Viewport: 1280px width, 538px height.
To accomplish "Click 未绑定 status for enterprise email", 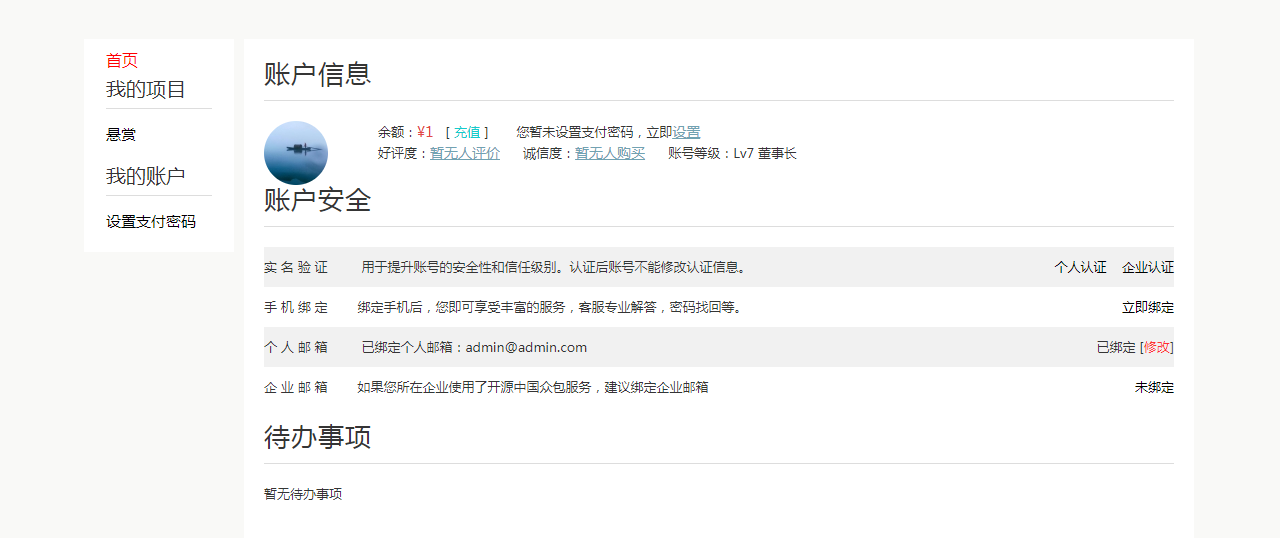I will (x=1154, y=387).
